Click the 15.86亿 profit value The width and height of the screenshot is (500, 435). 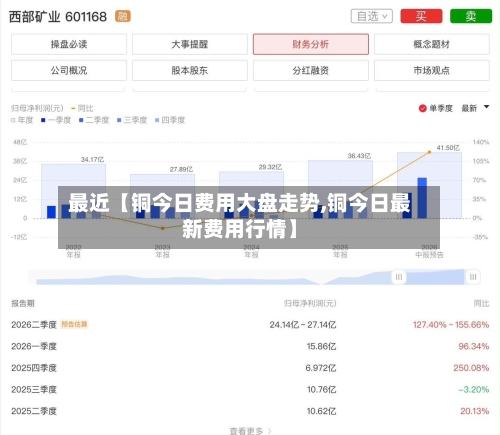coord(321,346)
